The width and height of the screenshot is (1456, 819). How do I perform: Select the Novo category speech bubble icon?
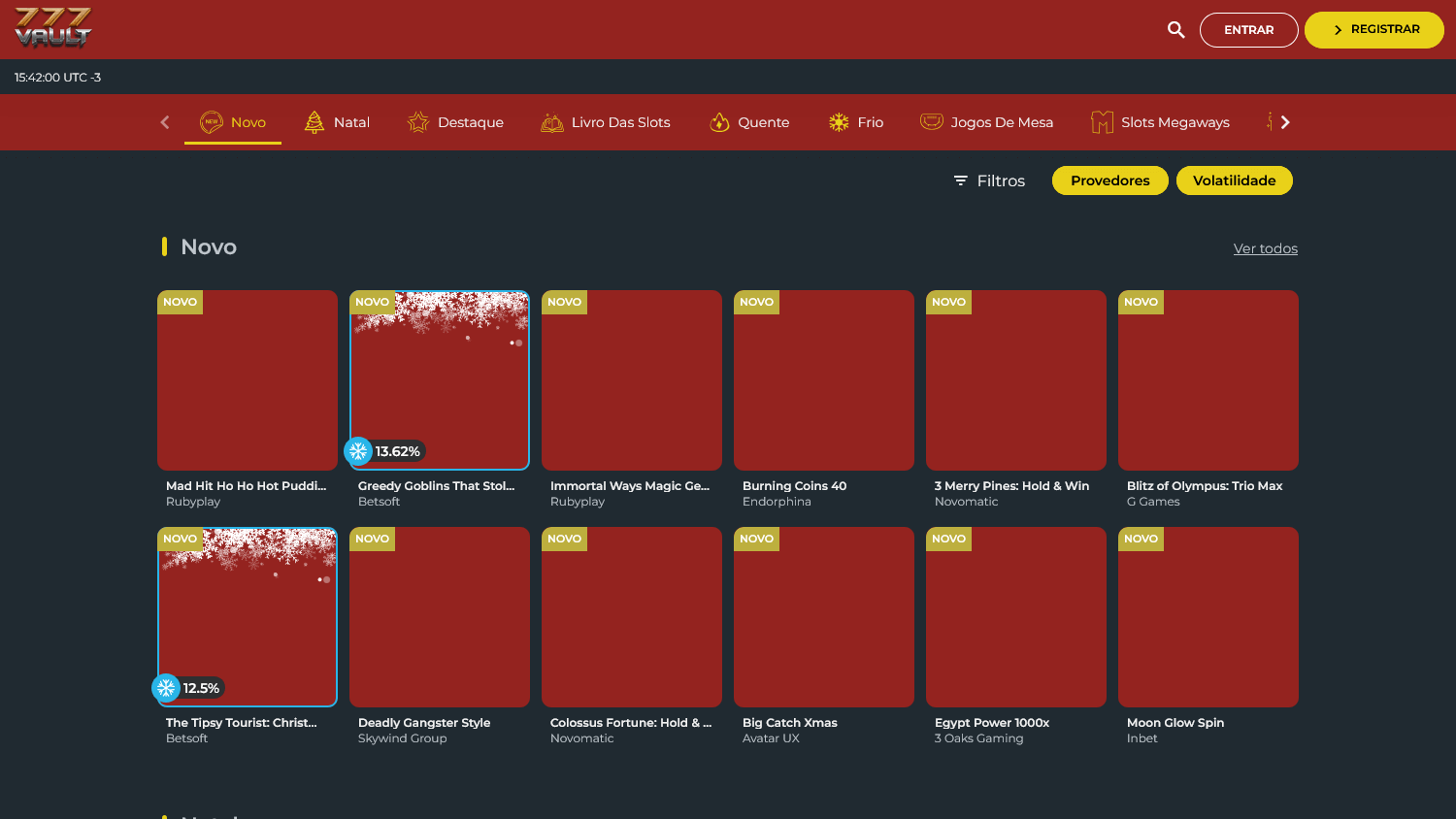[x=210, y=121]
